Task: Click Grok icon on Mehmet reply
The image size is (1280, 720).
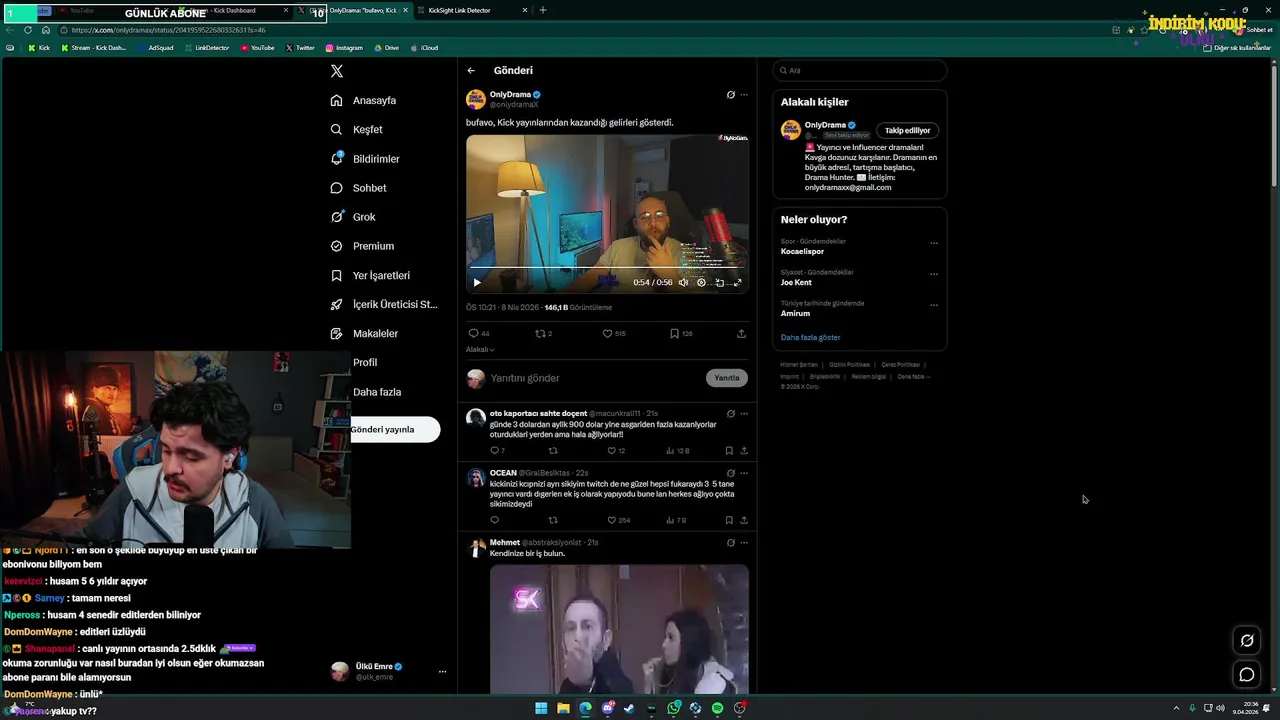Action: point(731,543)
